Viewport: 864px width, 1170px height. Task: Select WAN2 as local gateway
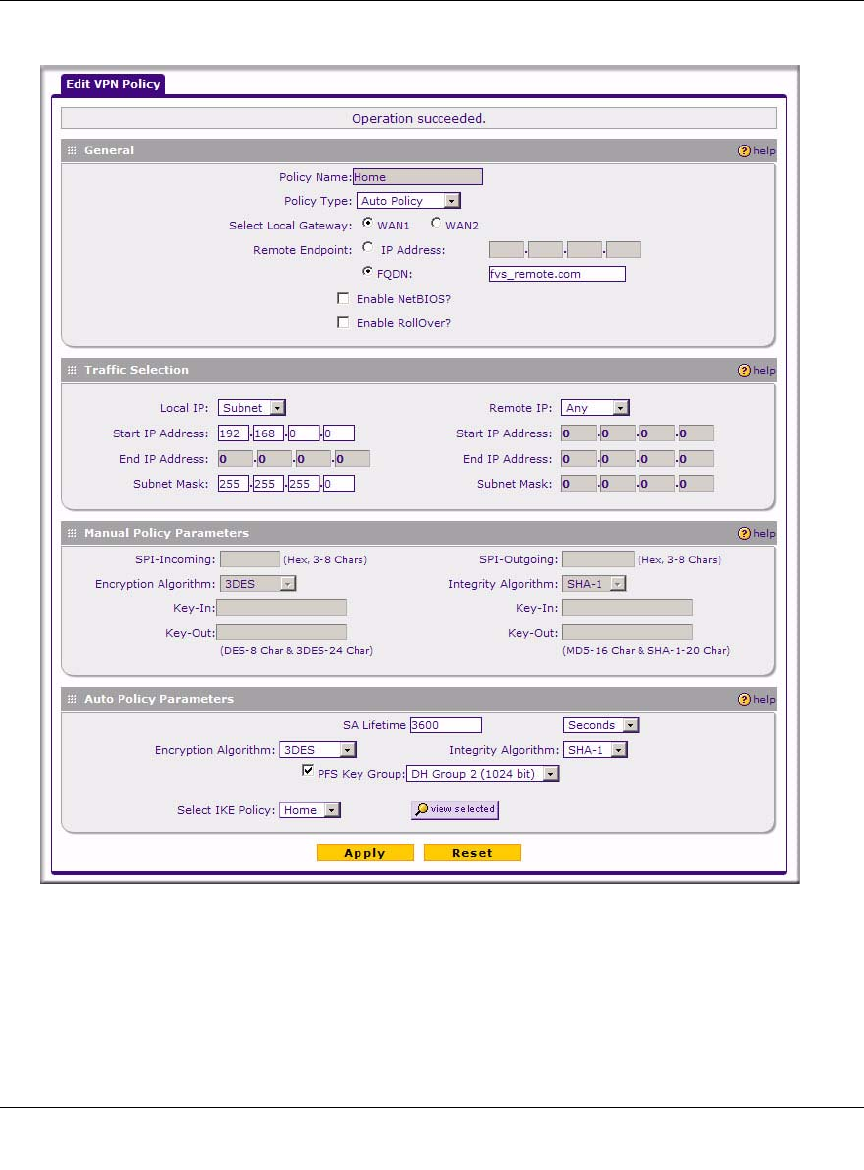[x=436, y=223]
